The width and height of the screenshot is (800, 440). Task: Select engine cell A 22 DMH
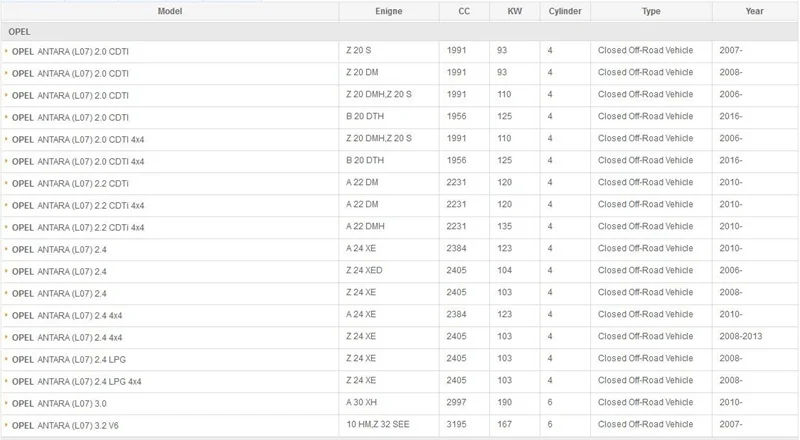(x=365, y=226)
